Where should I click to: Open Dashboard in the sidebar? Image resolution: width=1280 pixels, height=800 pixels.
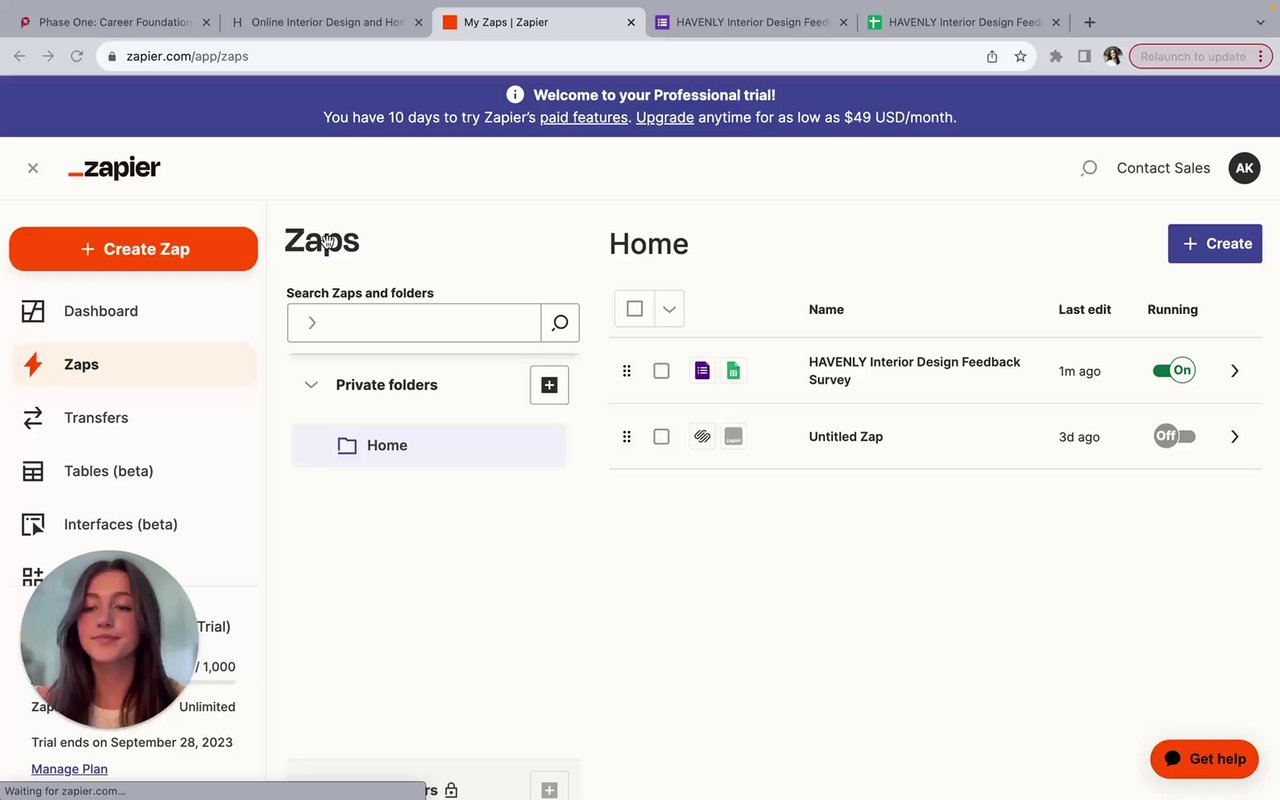133,311
